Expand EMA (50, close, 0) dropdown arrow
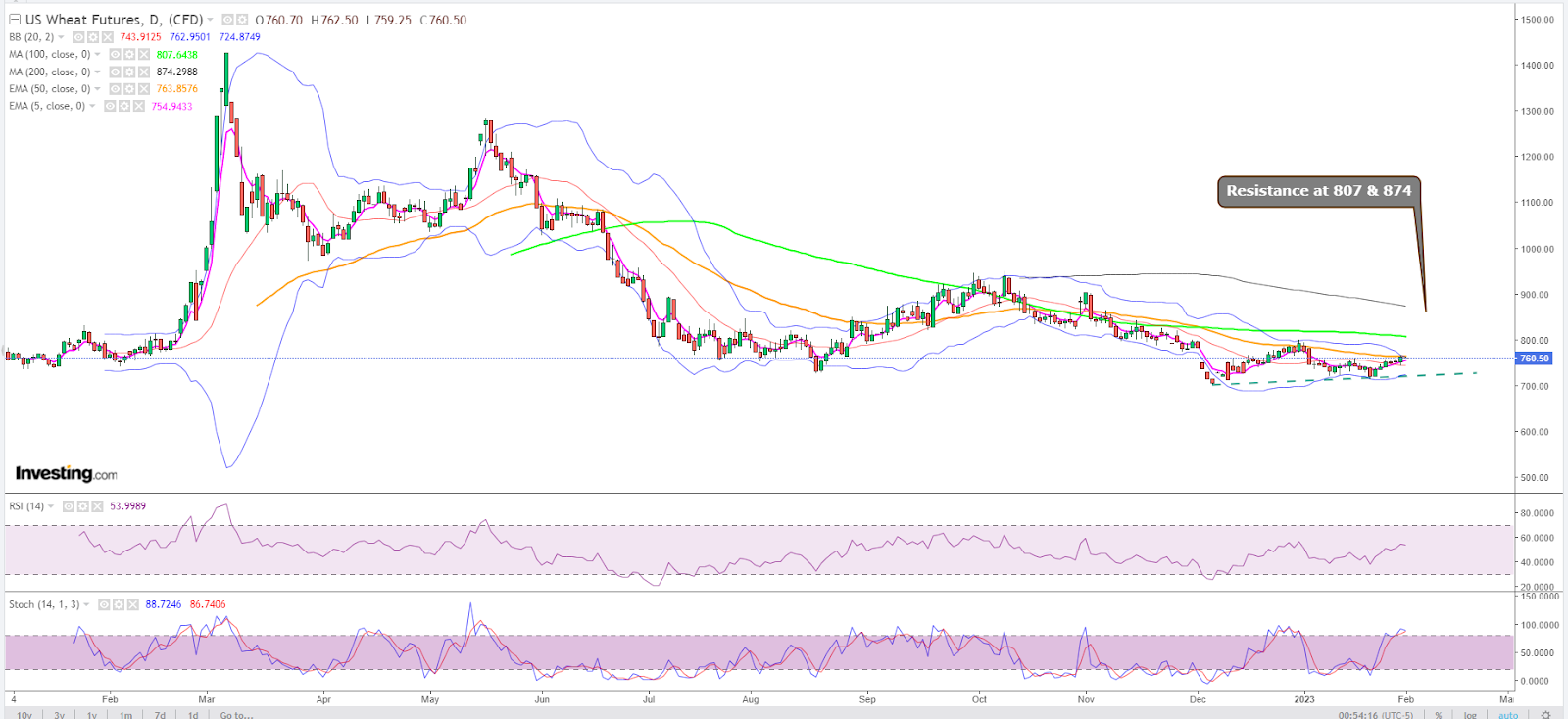Screen dimensions: 1568x719 [x=97, y=89]
